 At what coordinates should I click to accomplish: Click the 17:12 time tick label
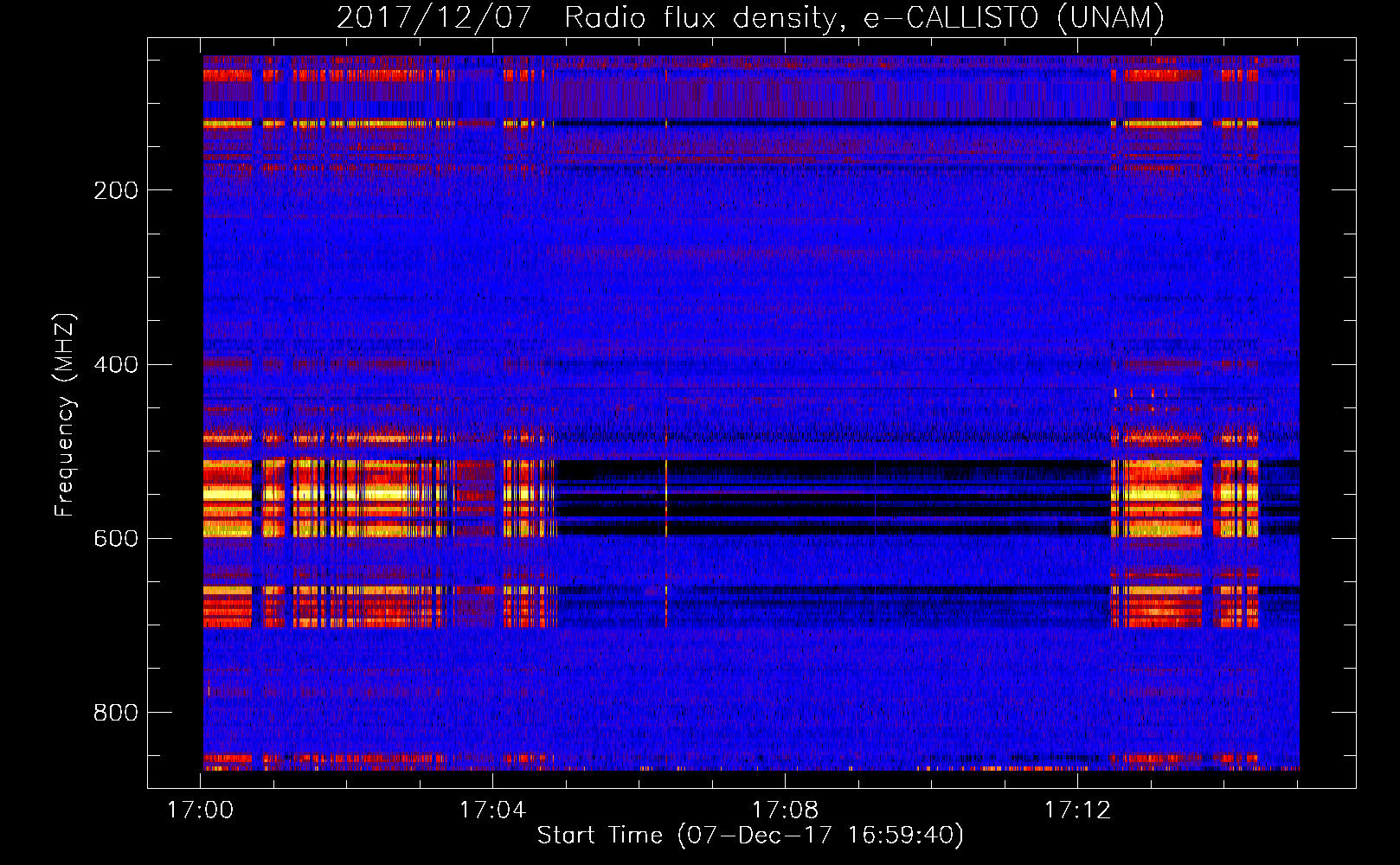pyautogui.click(x=1078, y=811)
